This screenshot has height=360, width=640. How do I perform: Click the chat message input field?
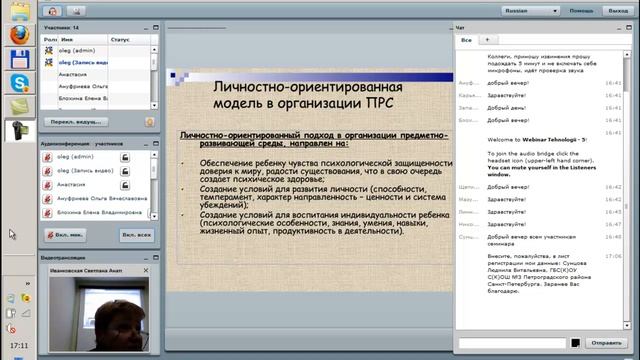click(x=512, y=343)
